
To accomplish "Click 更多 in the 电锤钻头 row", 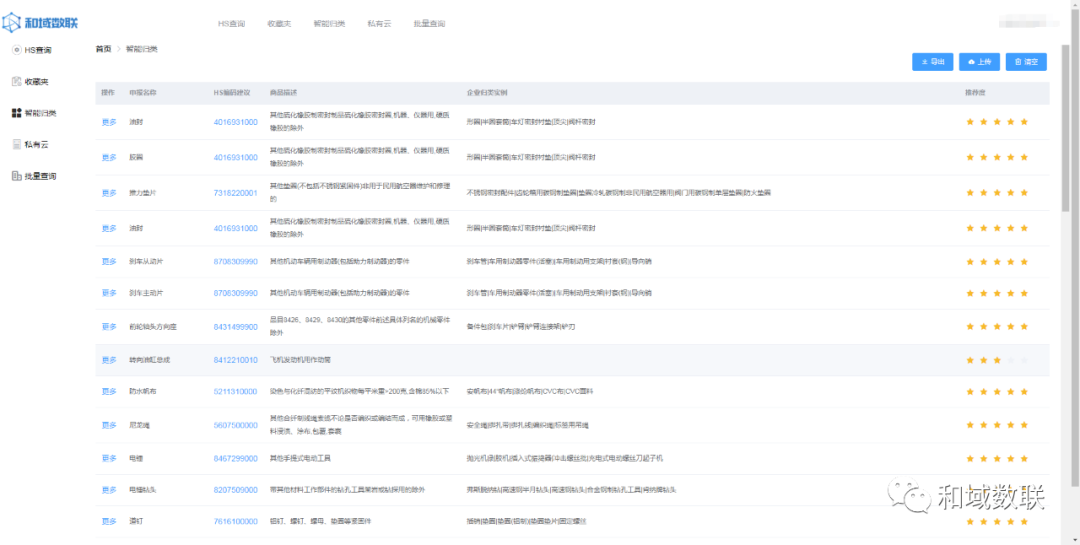I will tap(110, 490).
